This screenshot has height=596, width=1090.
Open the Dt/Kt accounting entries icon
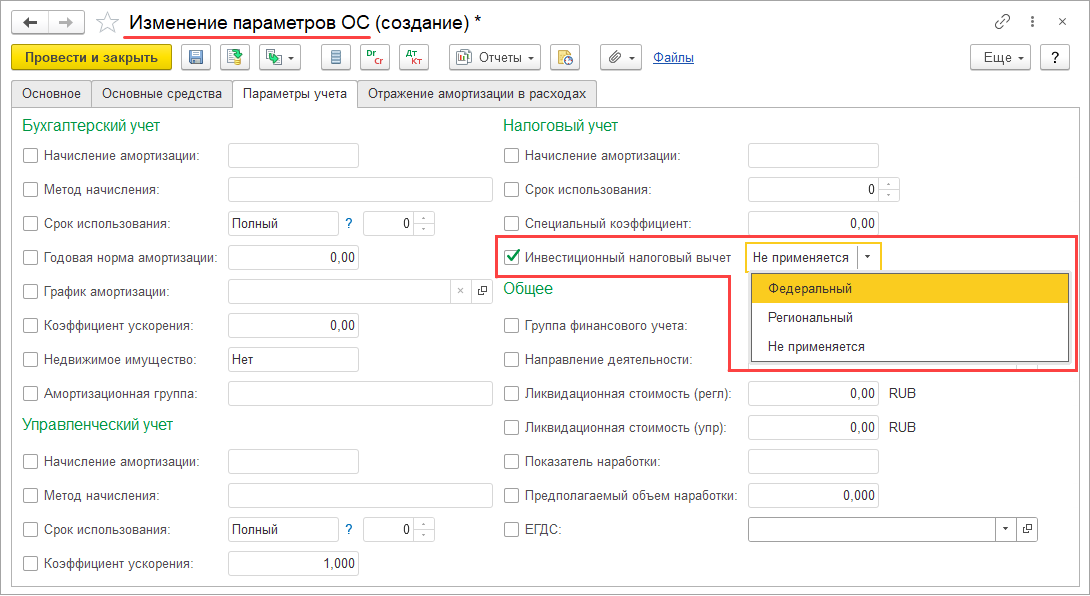click(x=412, y=58)
